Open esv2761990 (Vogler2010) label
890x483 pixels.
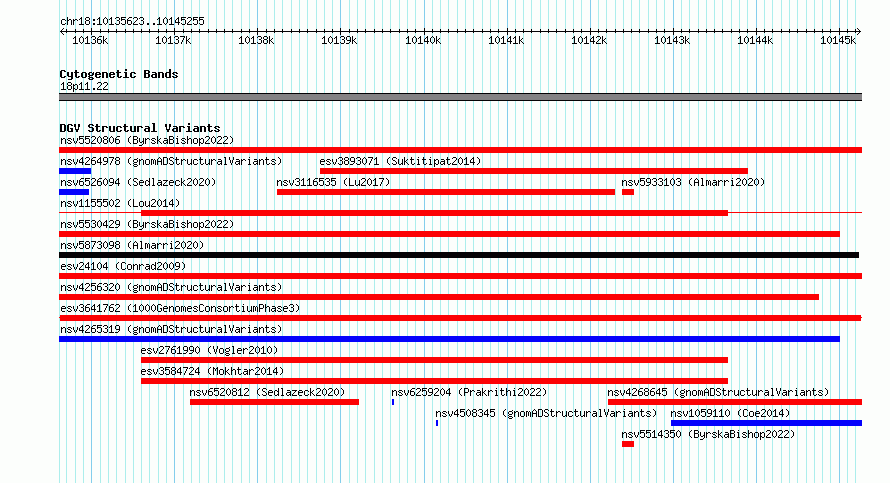click(x=209, y=350)
